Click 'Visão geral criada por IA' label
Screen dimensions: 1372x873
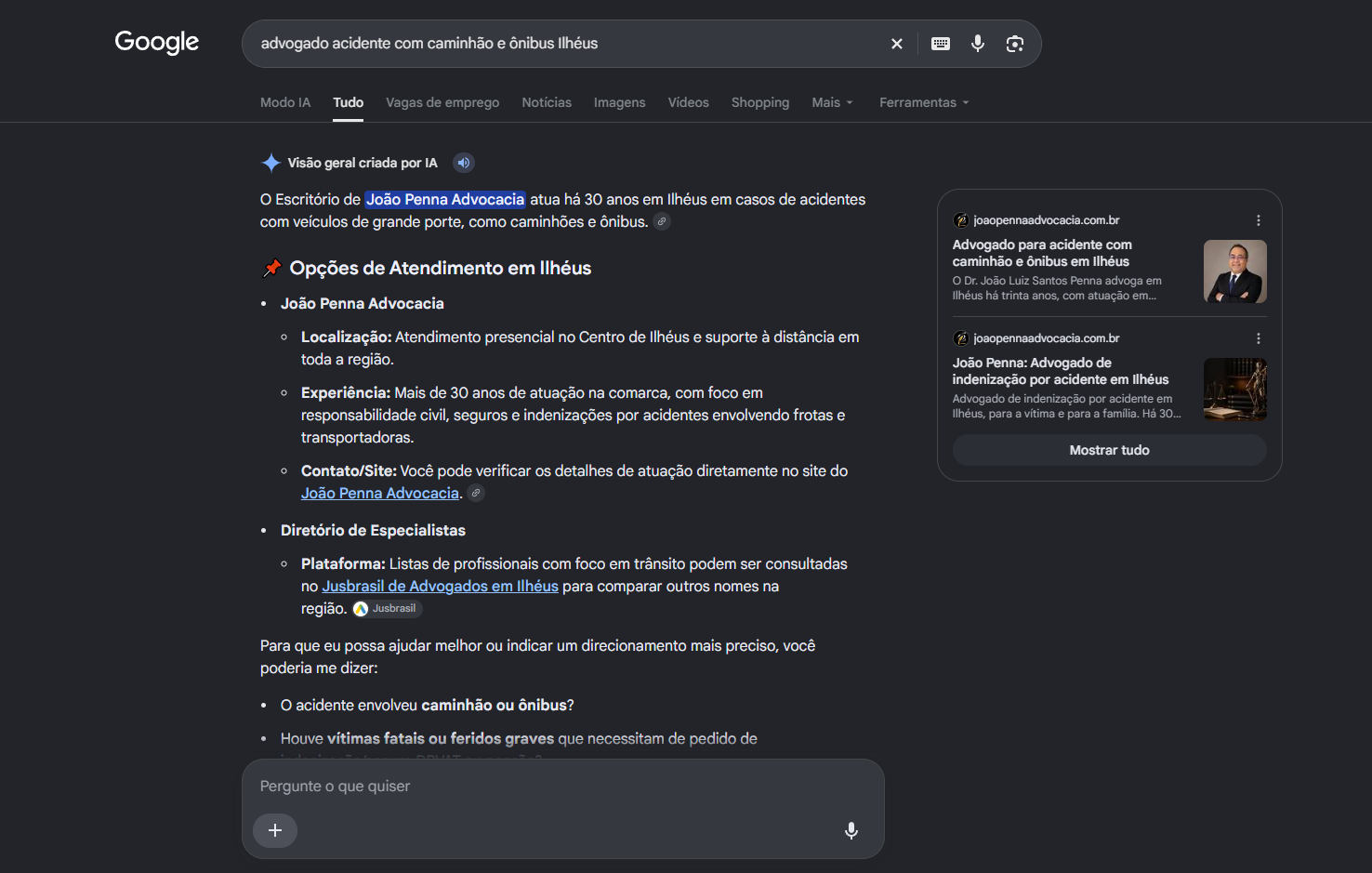[x=363, y=163]
